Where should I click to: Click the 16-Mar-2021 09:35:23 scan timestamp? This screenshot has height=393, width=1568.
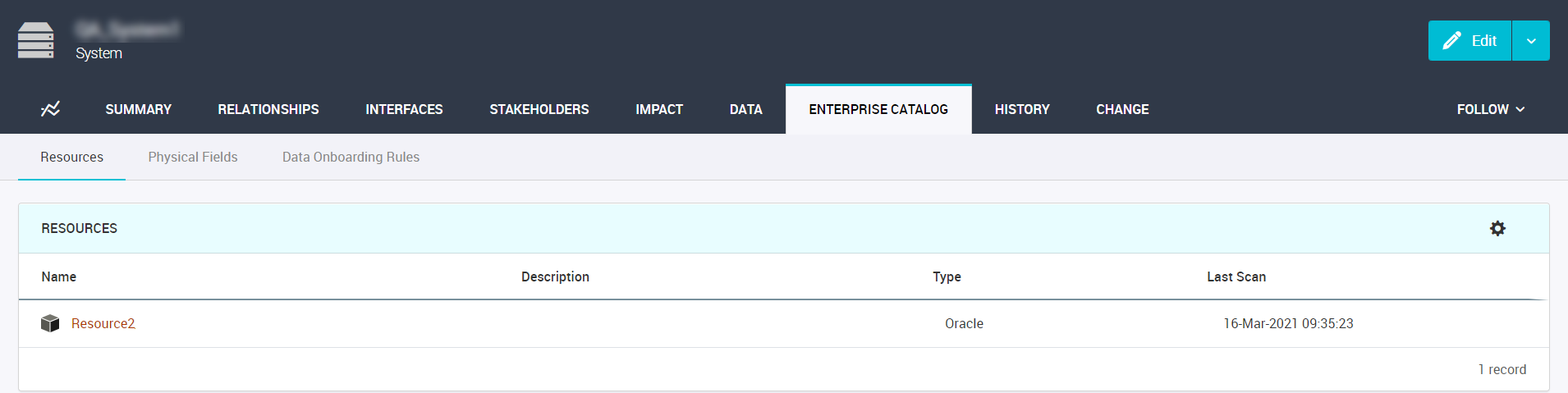(x=1288, y=323)
